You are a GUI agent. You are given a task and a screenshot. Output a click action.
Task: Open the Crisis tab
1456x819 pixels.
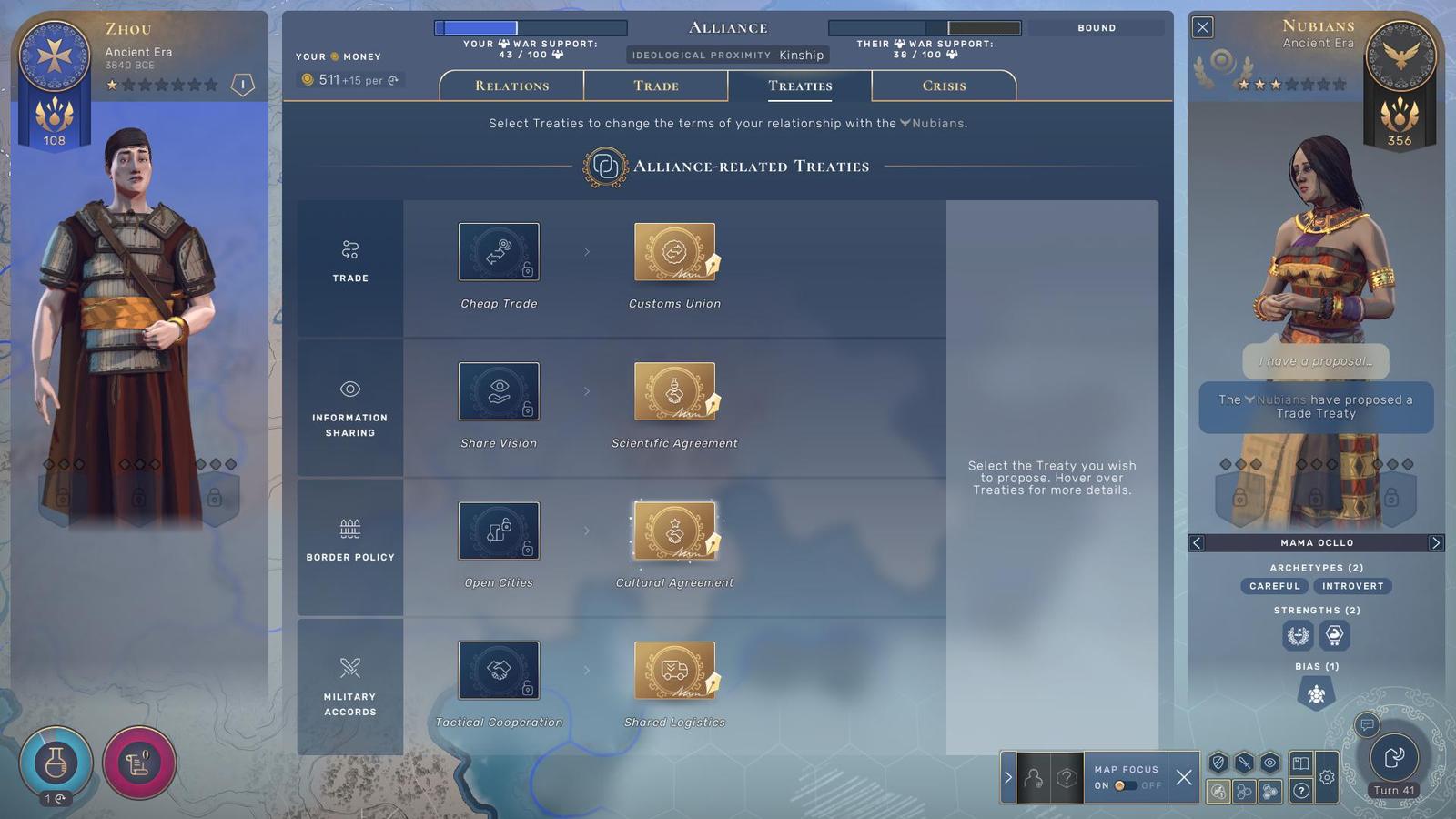tap(944, 86)
